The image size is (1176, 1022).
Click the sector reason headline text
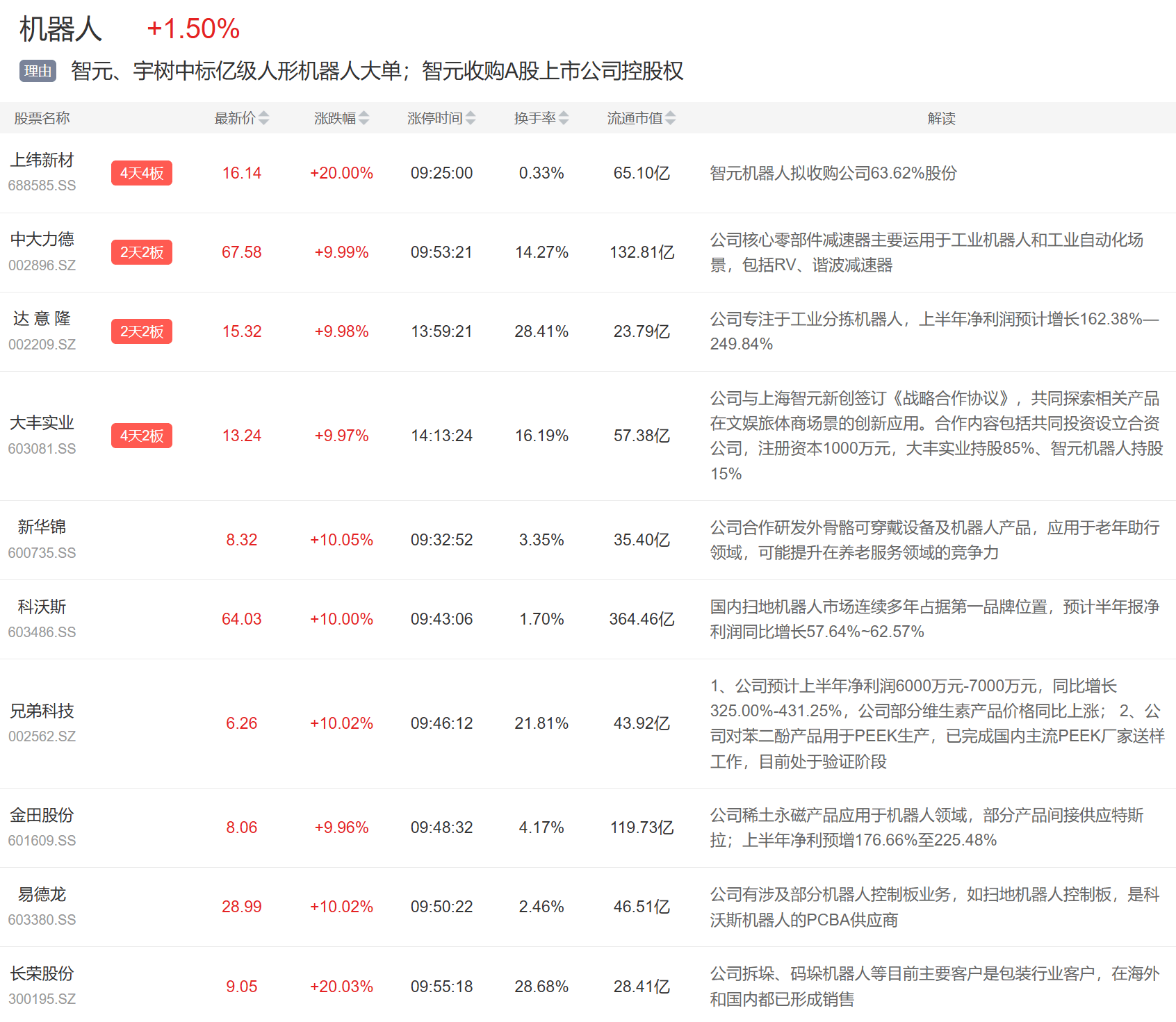(377, 71)
